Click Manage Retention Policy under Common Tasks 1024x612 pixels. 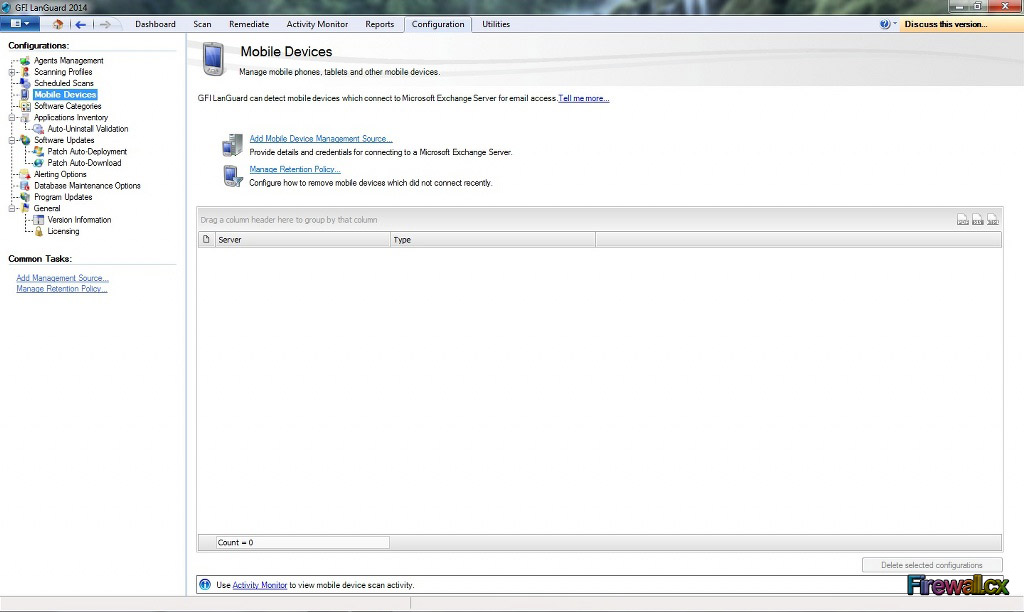click(61, 289)
